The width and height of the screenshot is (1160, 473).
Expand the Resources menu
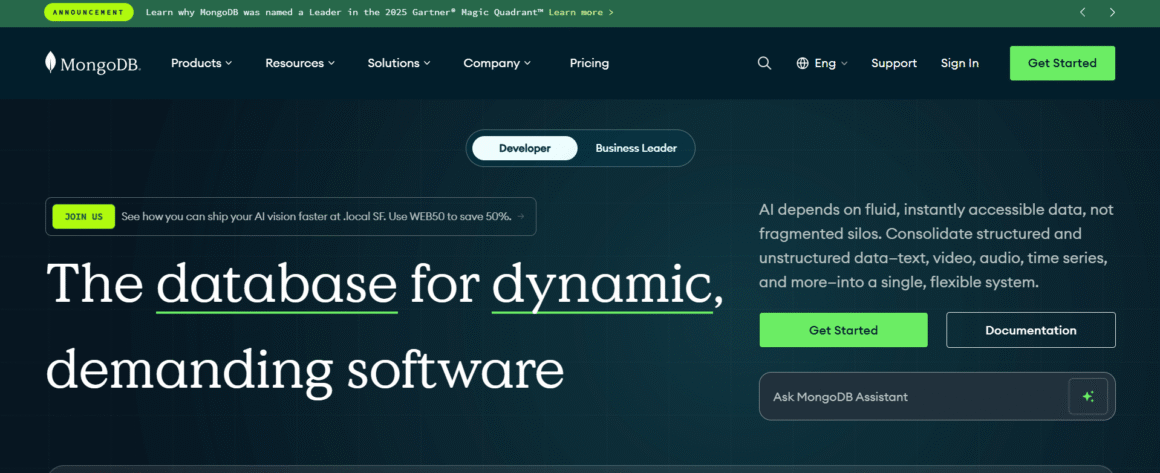pos(300,63)
